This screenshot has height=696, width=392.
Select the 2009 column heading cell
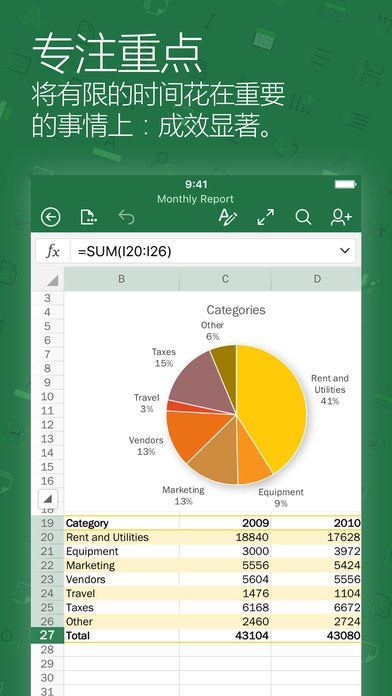point(225,523)
